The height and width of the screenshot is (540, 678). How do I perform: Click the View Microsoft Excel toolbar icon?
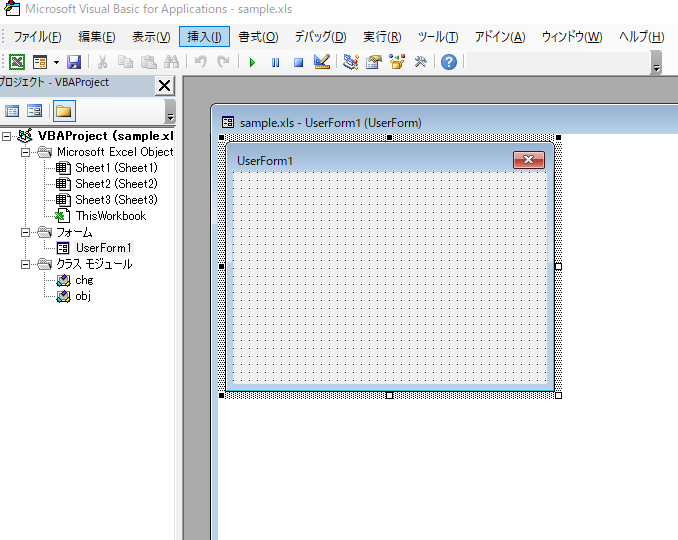click(x=17, y=62)
